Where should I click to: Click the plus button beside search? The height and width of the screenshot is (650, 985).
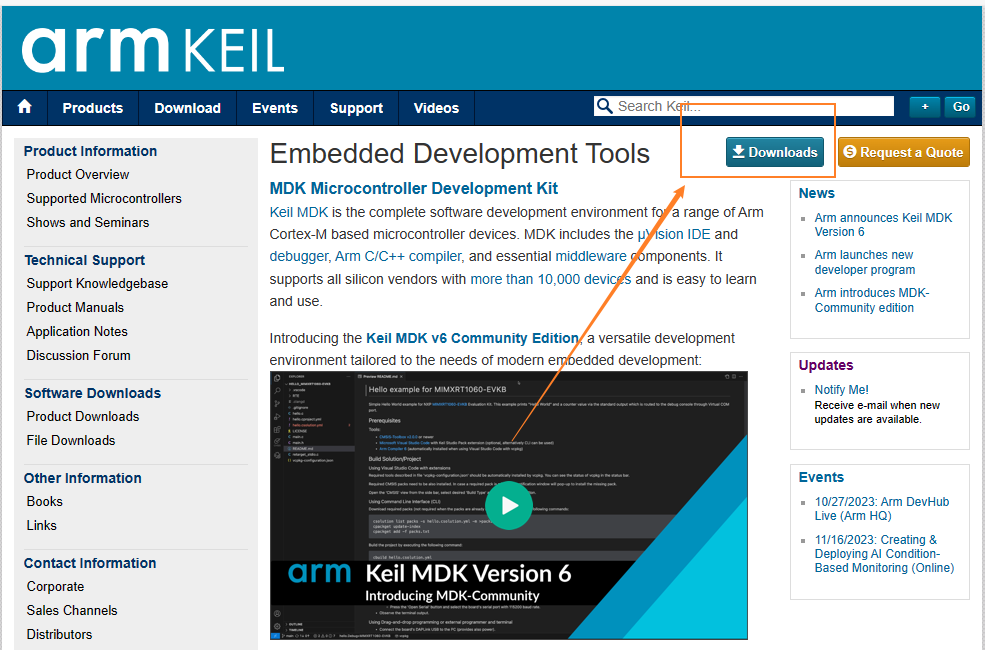[x=925, y=107]
